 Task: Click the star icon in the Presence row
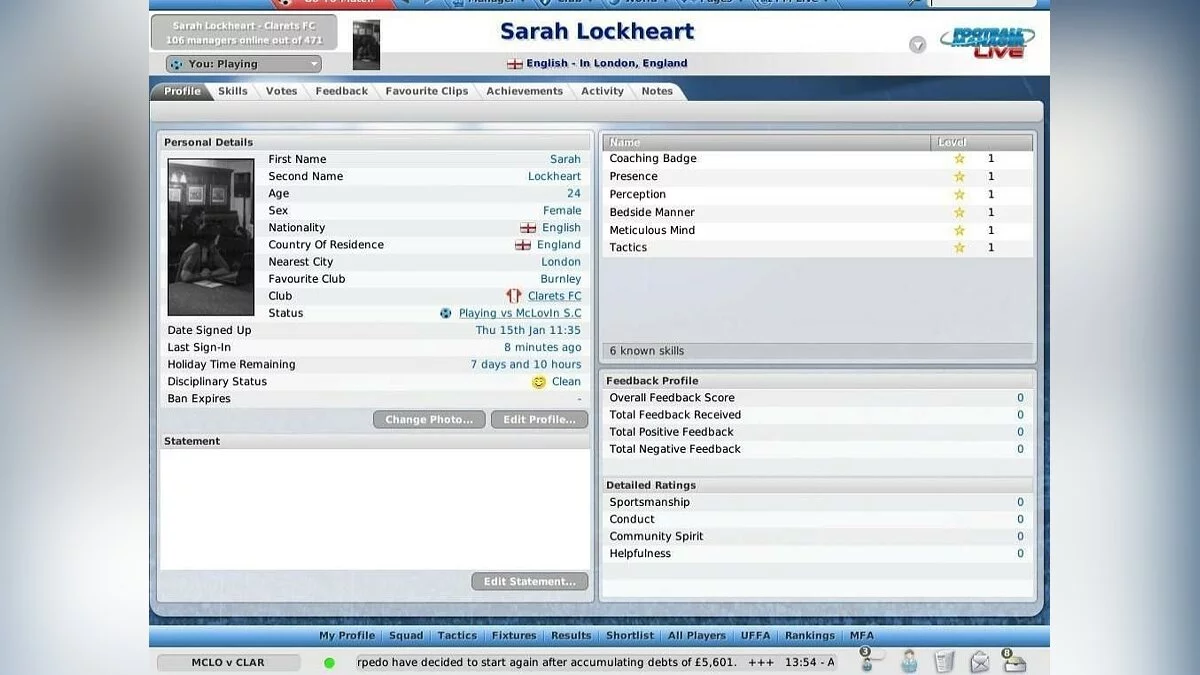(959, 177)
